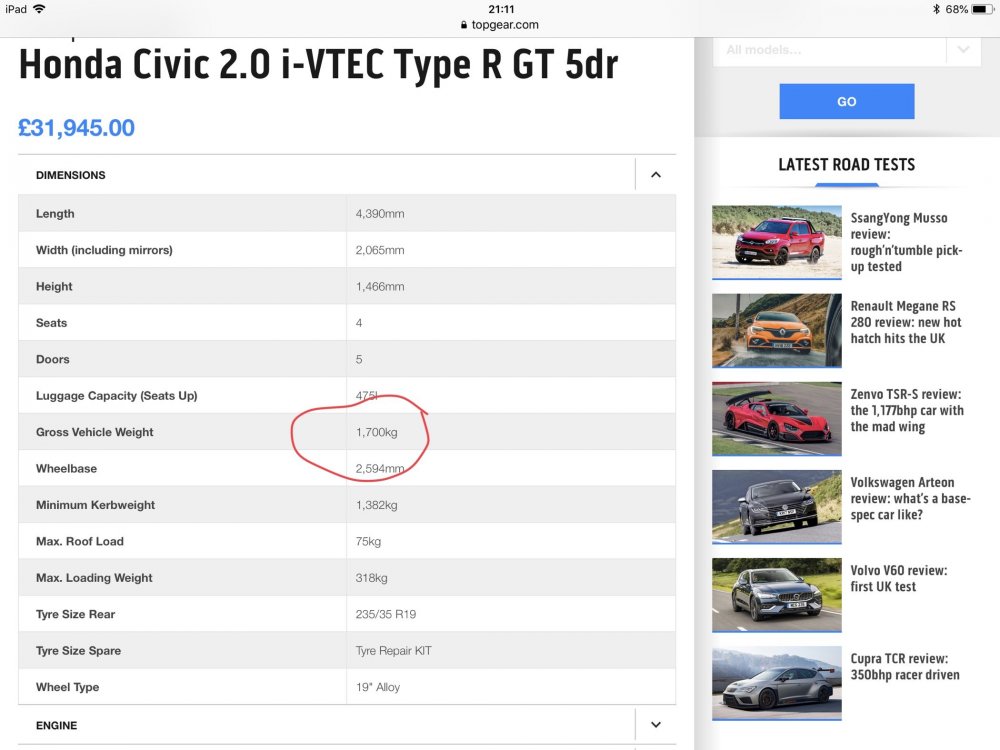Open the Zenvo TSR-S thumbnail image
This screenshot has width=1000, height=750.
tap(777, 418)
